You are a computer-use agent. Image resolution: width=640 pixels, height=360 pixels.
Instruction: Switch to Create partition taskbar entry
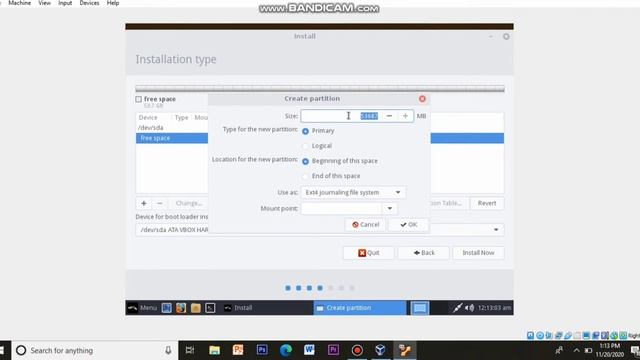(x=360, y=308)
